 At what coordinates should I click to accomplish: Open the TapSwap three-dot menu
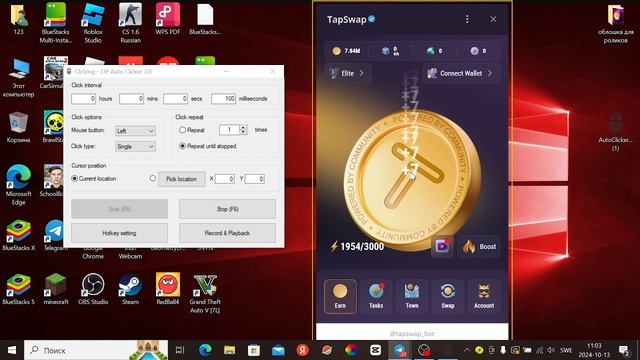pyautogui.click(x=467, y=19)
